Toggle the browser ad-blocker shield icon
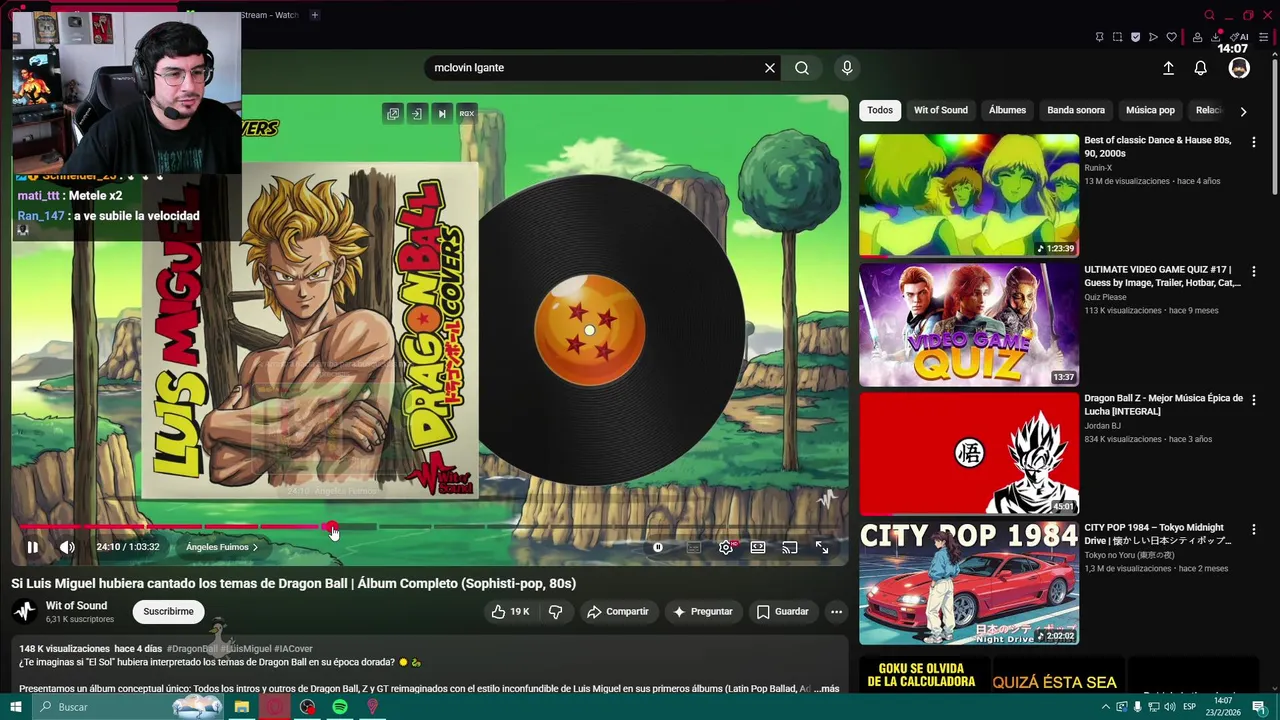This screenshot has width=1280, height=720. 1135,38
